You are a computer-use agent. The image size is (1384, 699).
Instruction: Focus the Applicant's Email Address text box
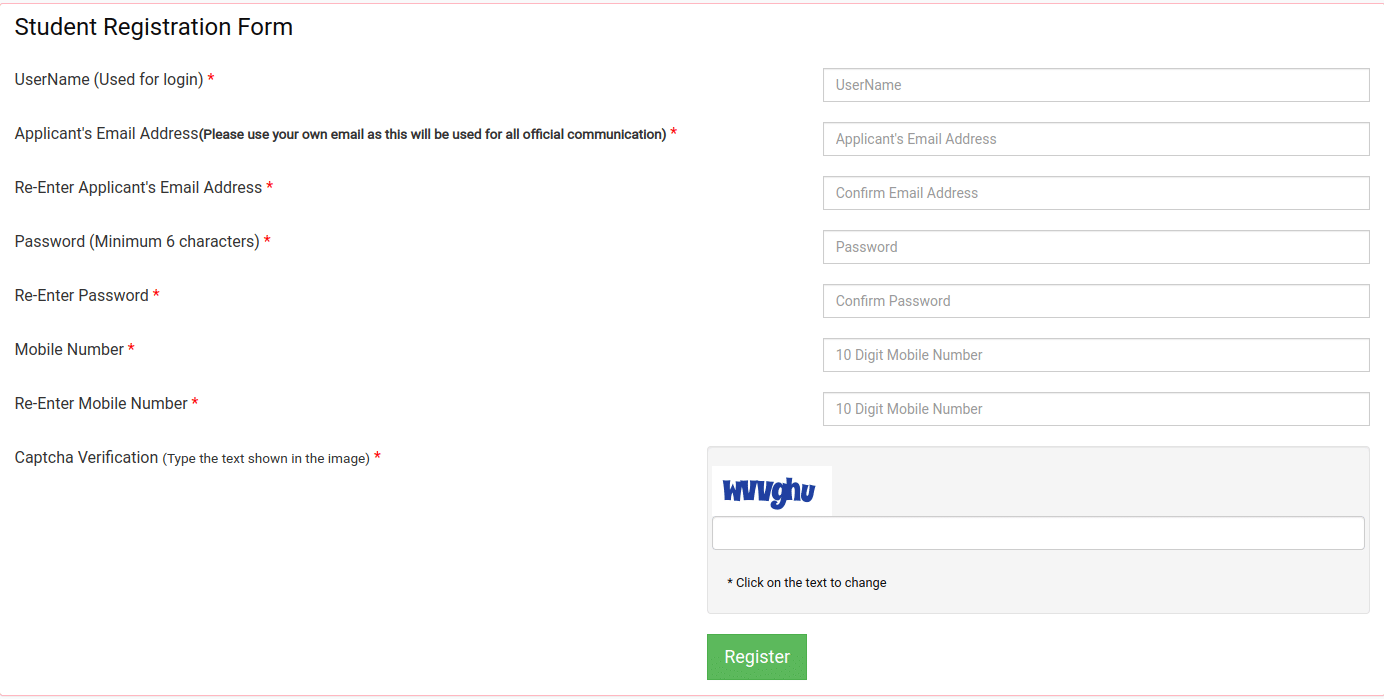(x=1095, y=139)
